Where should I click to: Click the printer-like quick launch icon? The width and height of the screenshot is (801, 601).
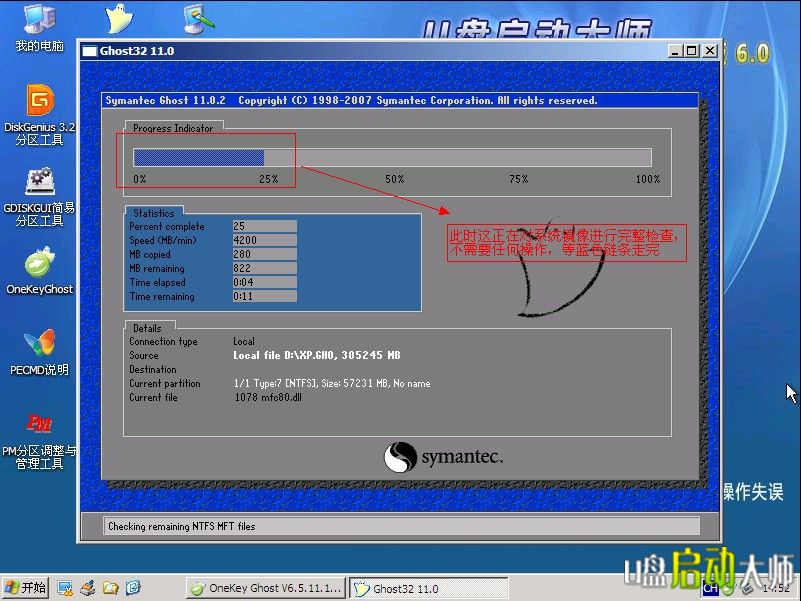pos(88,588)
